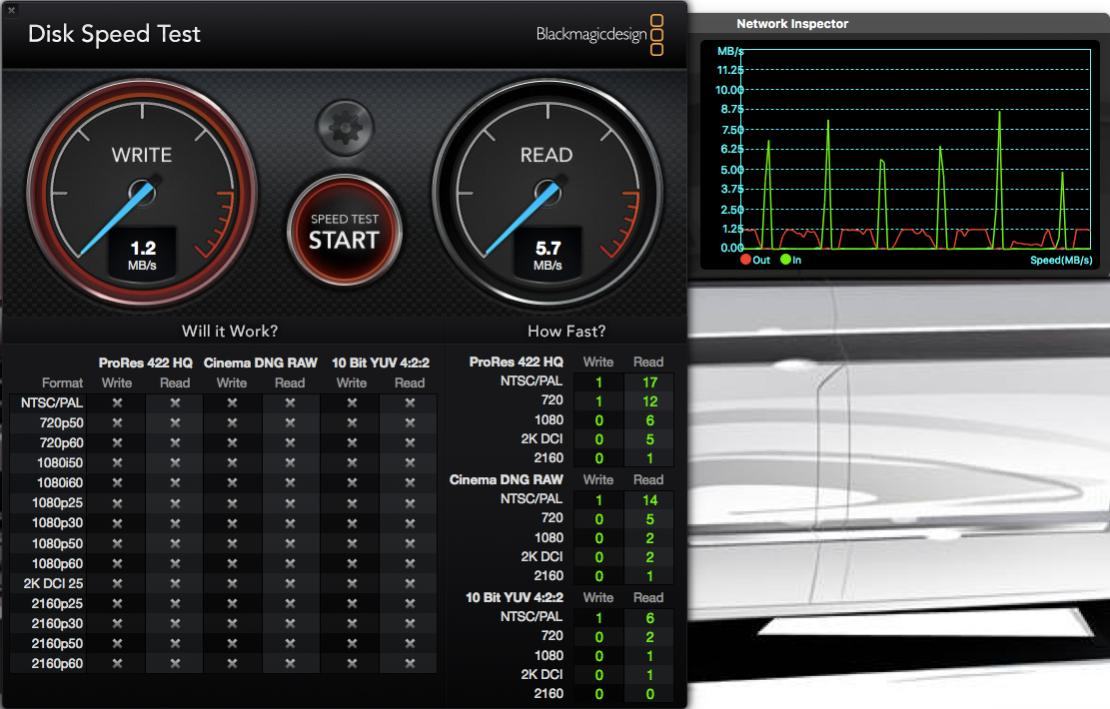1110x709 pixels.
Task: Click NTSC/PAL 10 Bit YUV Read cross
Action: pyautogui.click(x=410, y=403)
